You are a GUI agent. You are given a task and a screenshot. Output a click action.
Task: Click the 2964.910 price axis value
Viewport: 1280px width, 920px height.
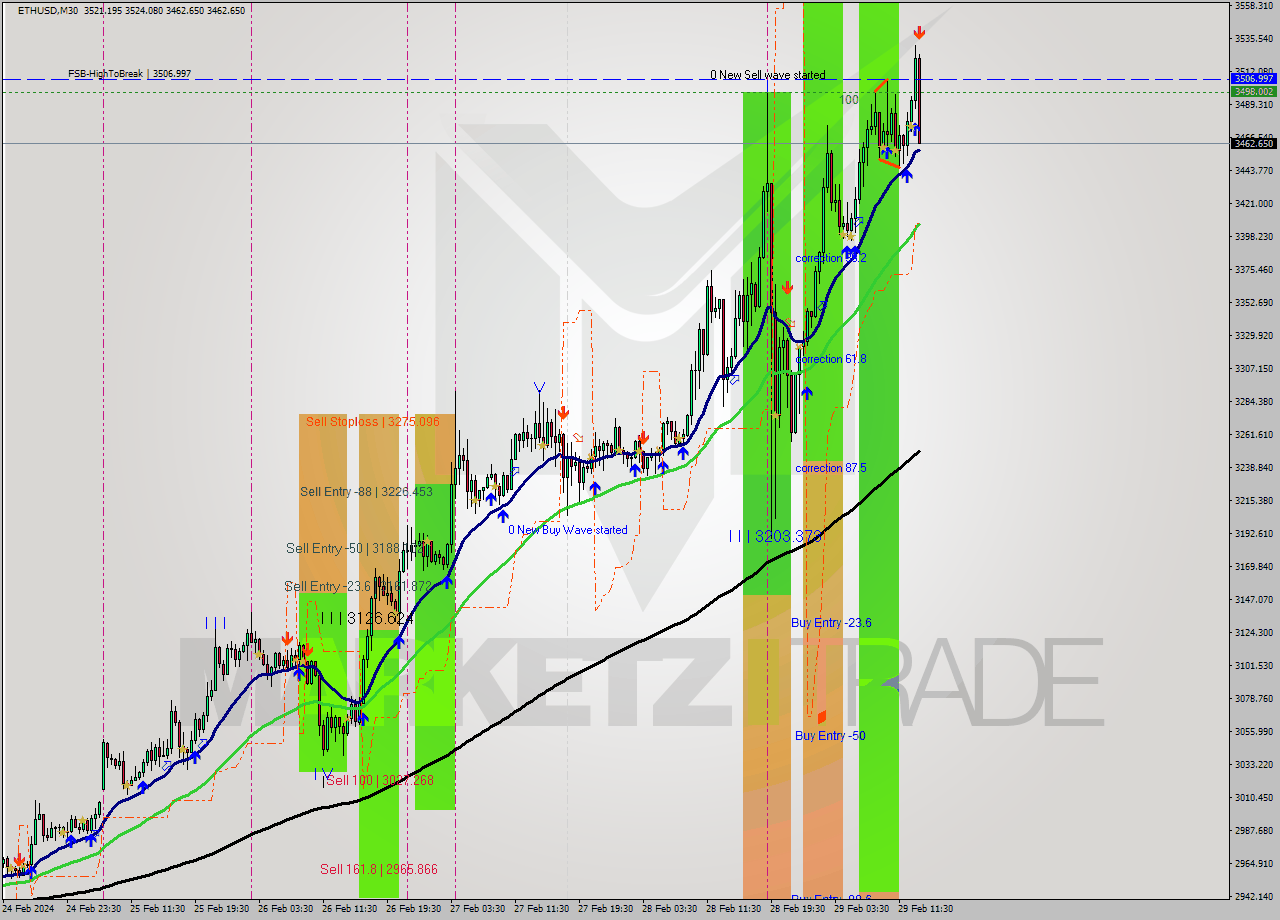point(1253,864)
